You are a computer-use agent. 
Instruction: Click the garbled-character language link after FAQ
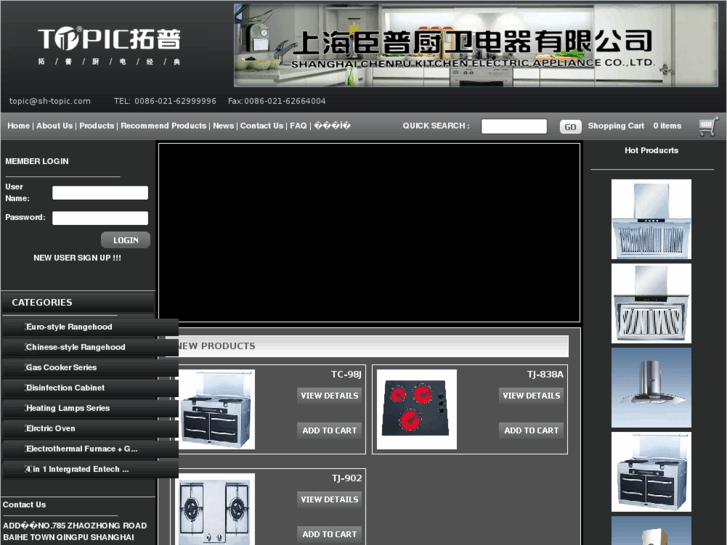(332, 126)
